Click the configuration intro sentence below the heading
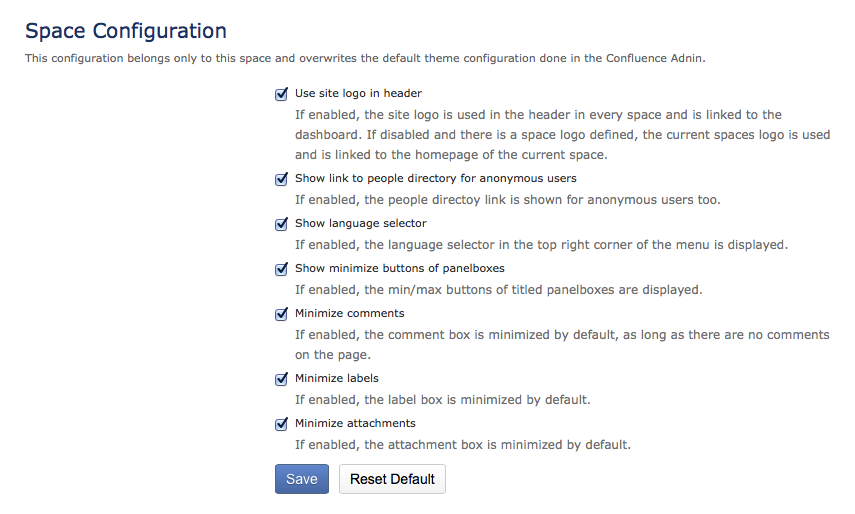Viewport: 855px width, 514px height. point(366,58)
